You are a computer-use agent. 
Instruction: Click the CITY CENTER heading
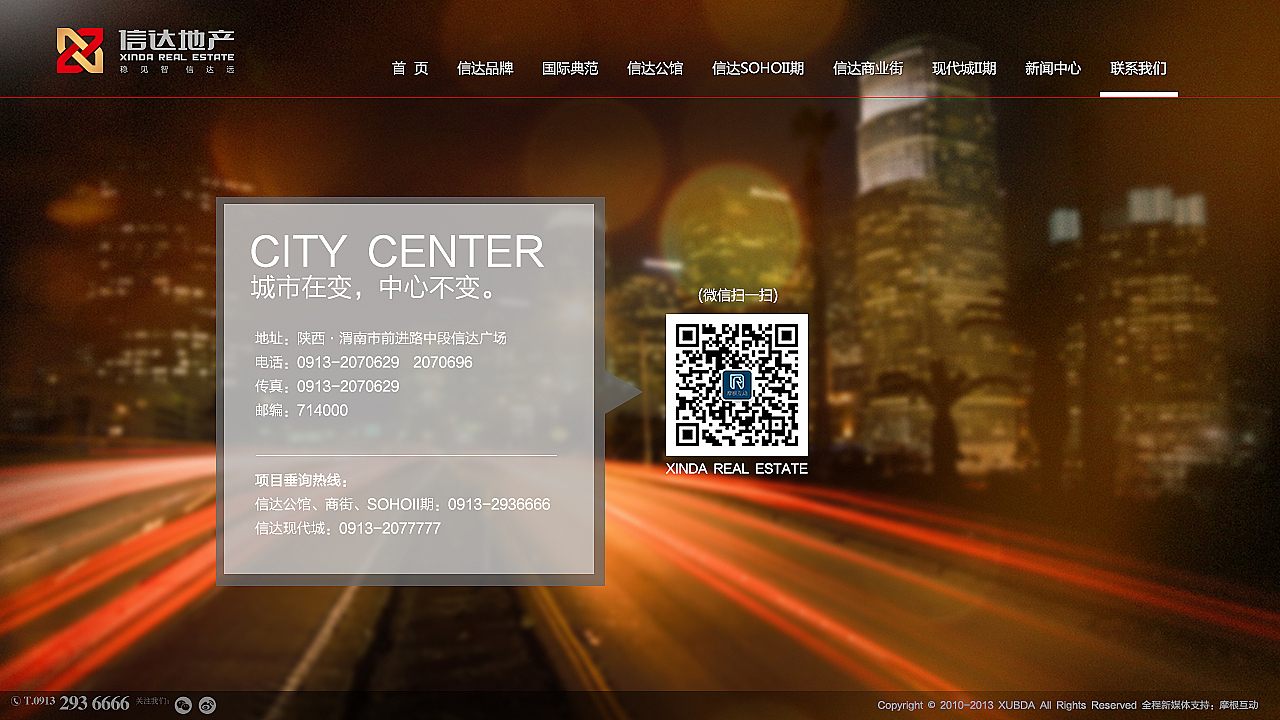397,251
